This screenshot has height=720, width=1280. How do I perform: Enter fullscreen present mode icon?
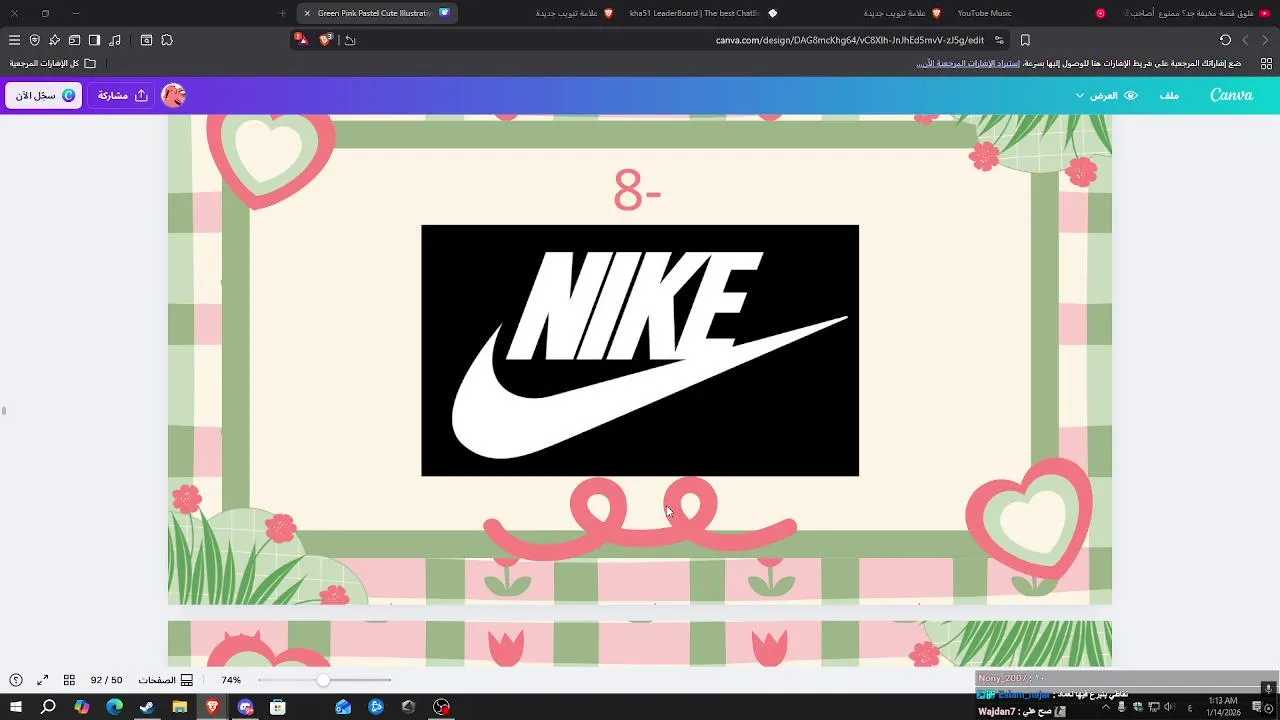[43, 680]
